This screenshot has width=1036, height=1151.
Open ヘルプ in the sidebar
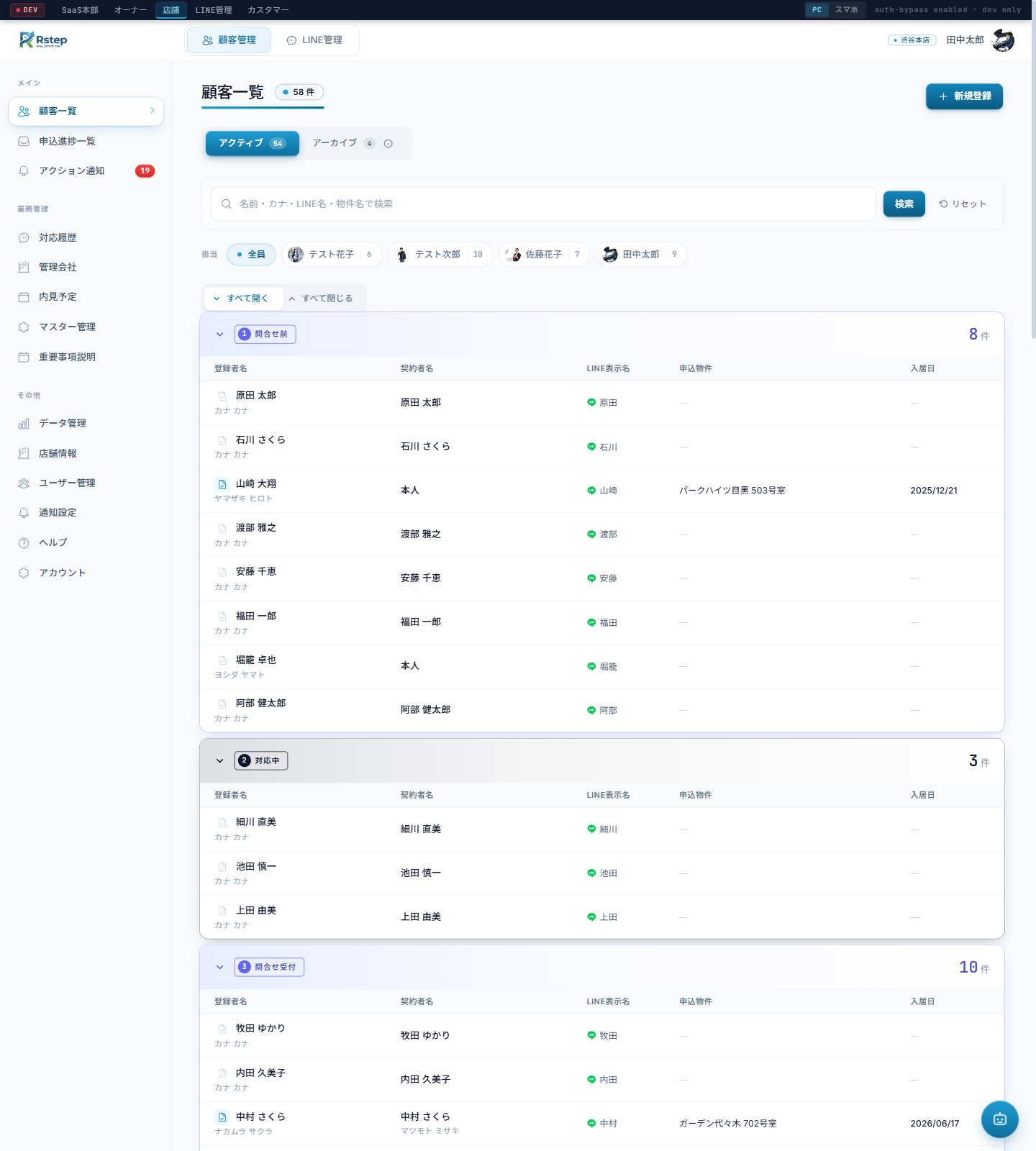click(x=86, y=542)
